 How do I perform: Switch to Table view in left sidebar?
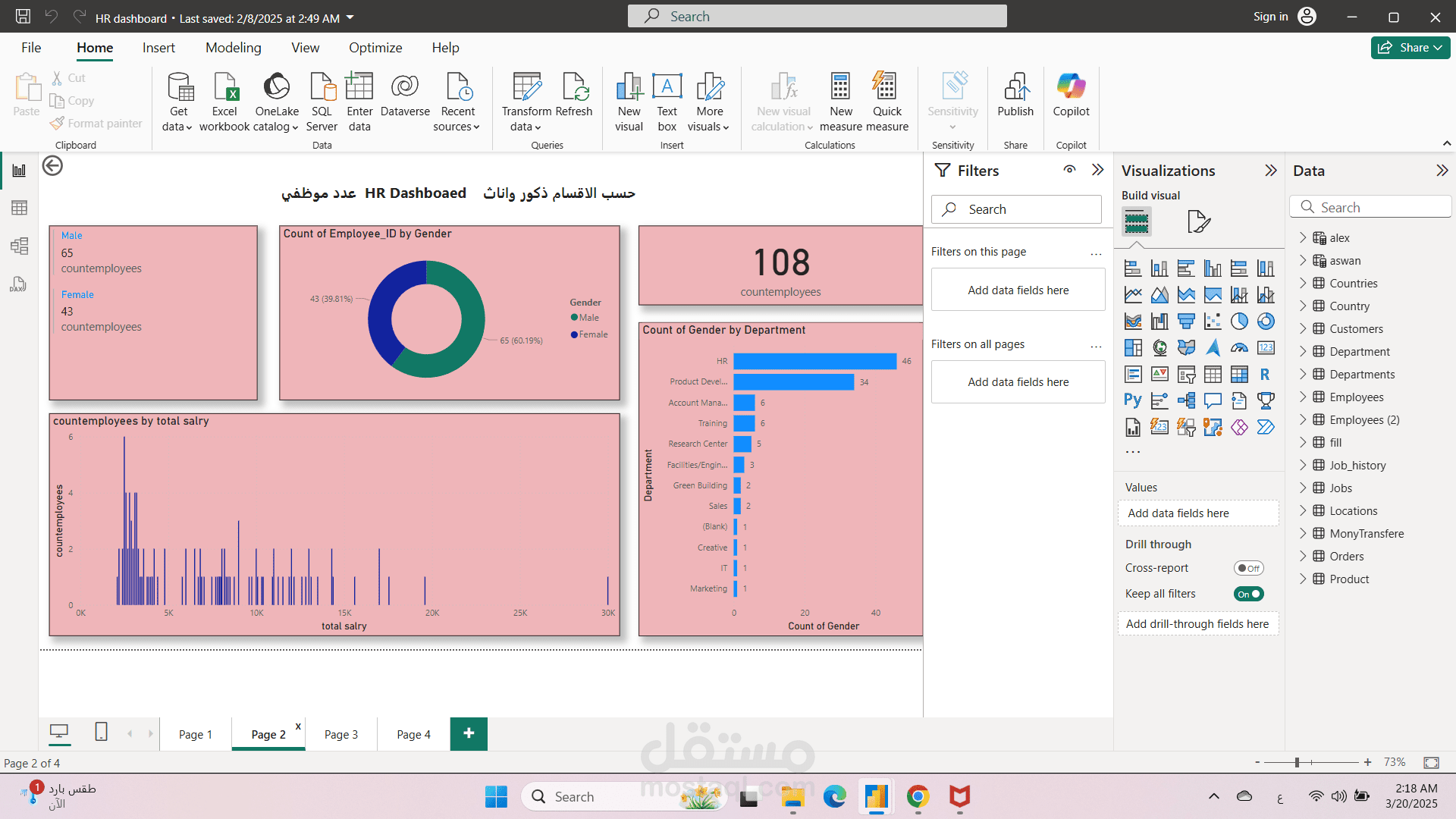tap(19, 208)
